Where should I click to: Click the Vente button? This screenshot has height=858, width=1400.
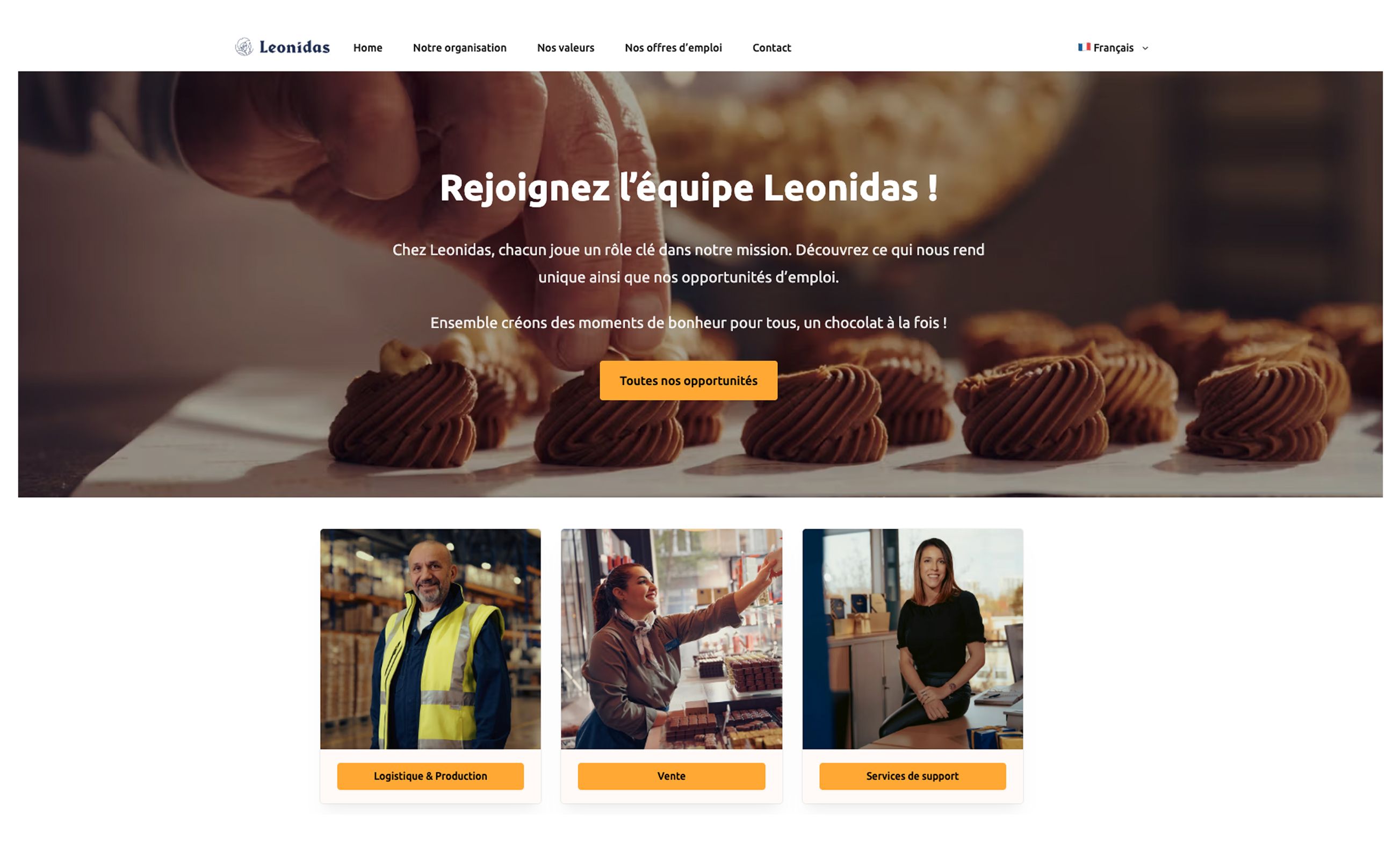[671, 776]
